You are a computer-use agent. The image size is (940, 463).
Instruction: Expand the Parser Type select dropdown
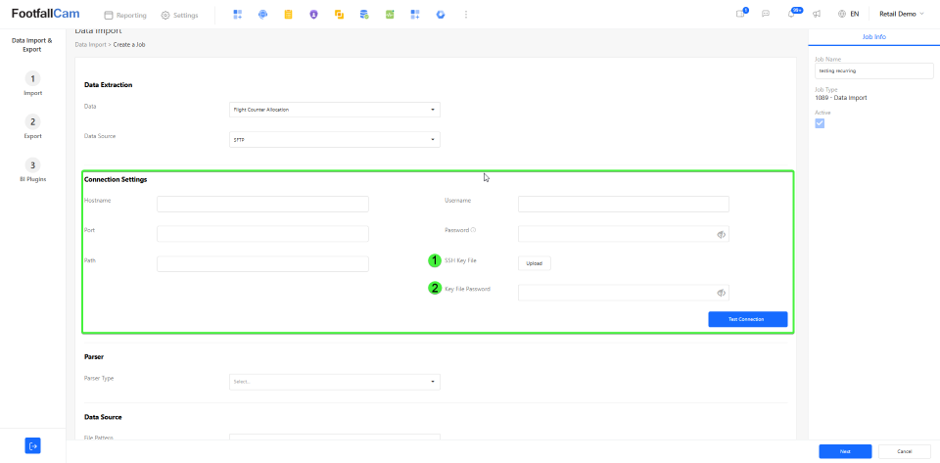[335, 382]
